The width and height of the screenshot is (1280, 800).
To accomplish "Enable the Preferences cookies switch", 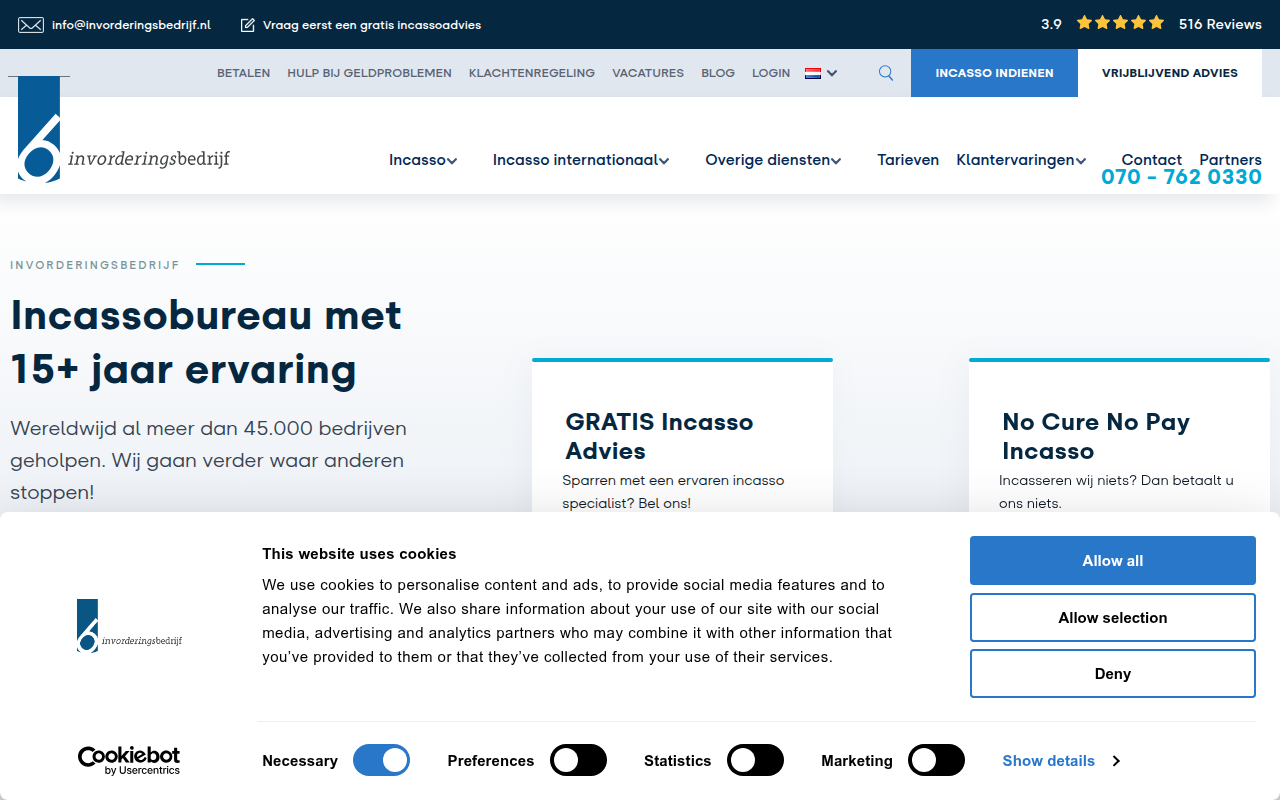I will click(x=579, y=760).
